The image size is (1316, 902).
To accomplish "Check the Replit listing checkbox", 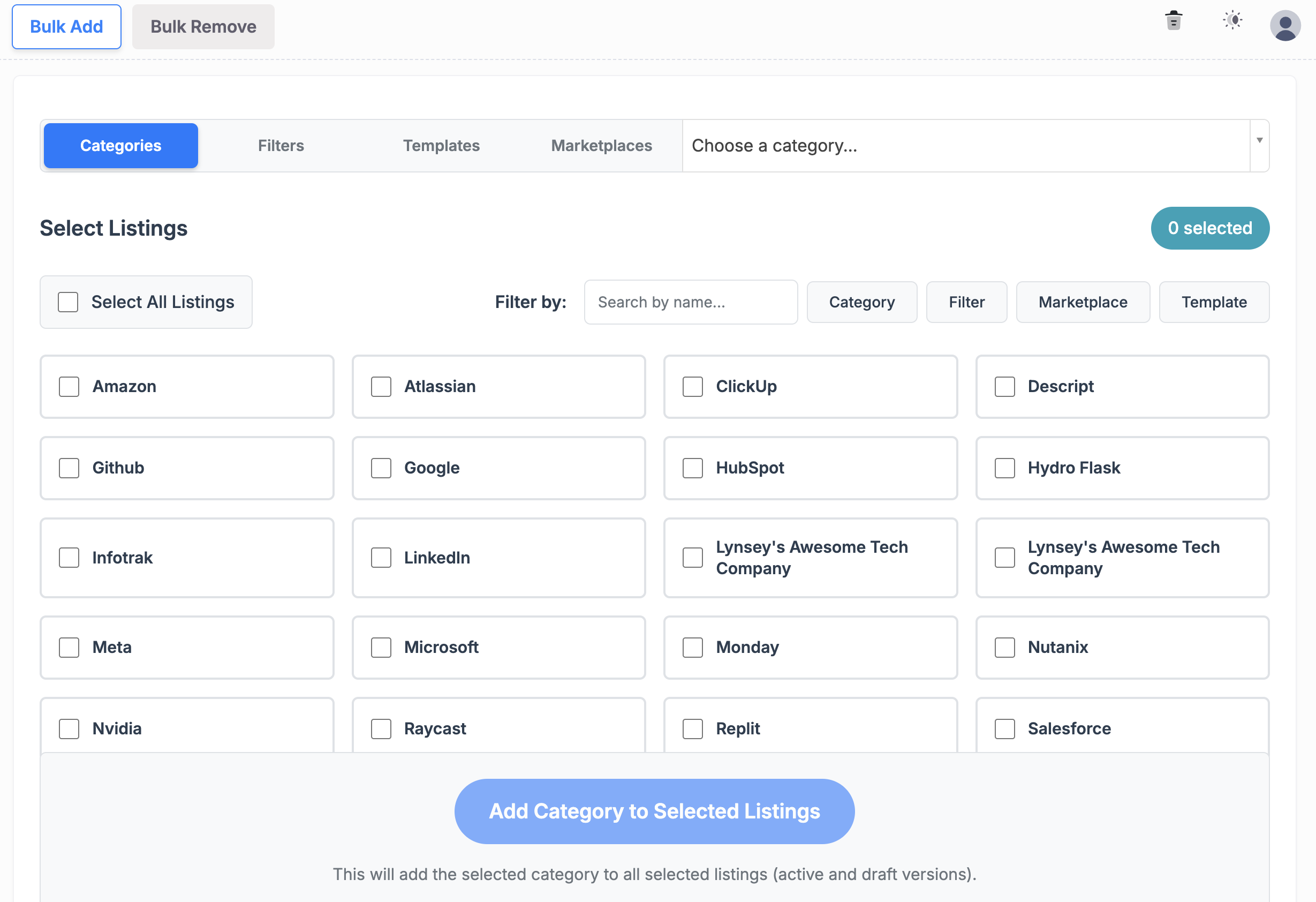I will pyautogui.click(x=693, y=728).
